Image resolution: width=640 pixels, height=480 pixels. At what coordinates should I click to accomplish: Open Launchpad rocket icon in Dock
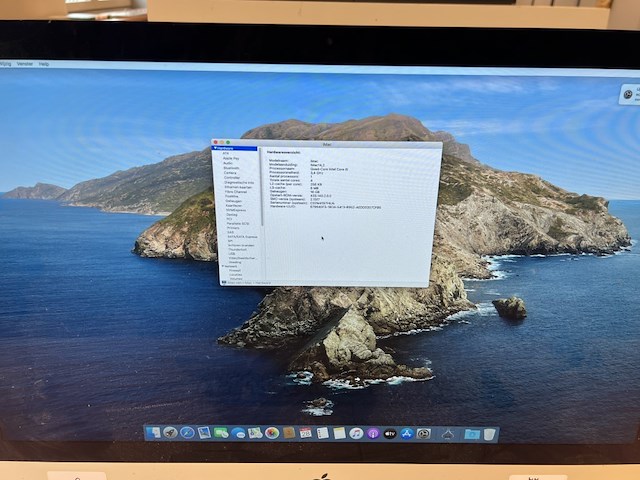click(x=170, y=433)
